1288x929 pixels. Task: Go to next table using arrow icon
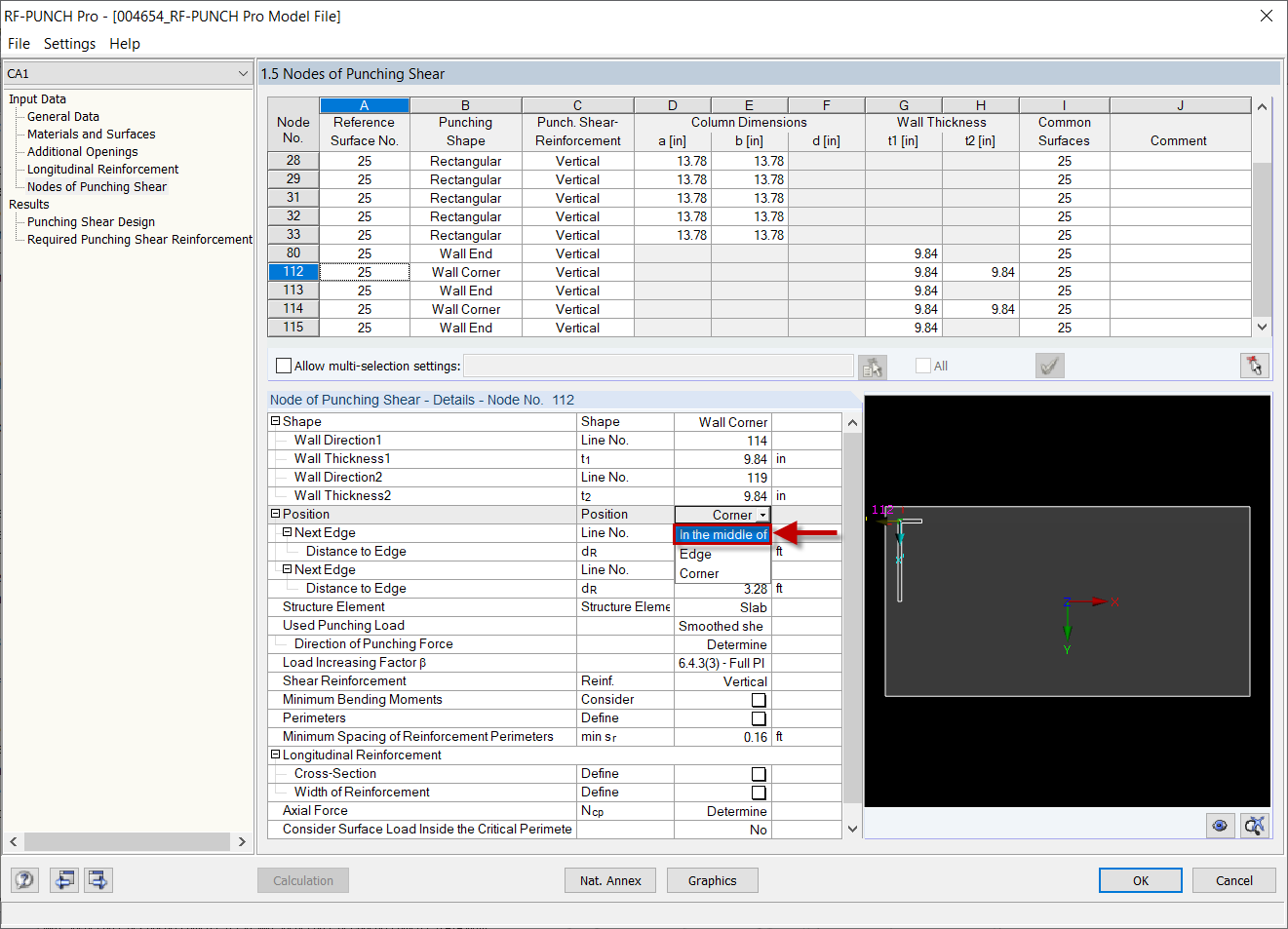96,880
